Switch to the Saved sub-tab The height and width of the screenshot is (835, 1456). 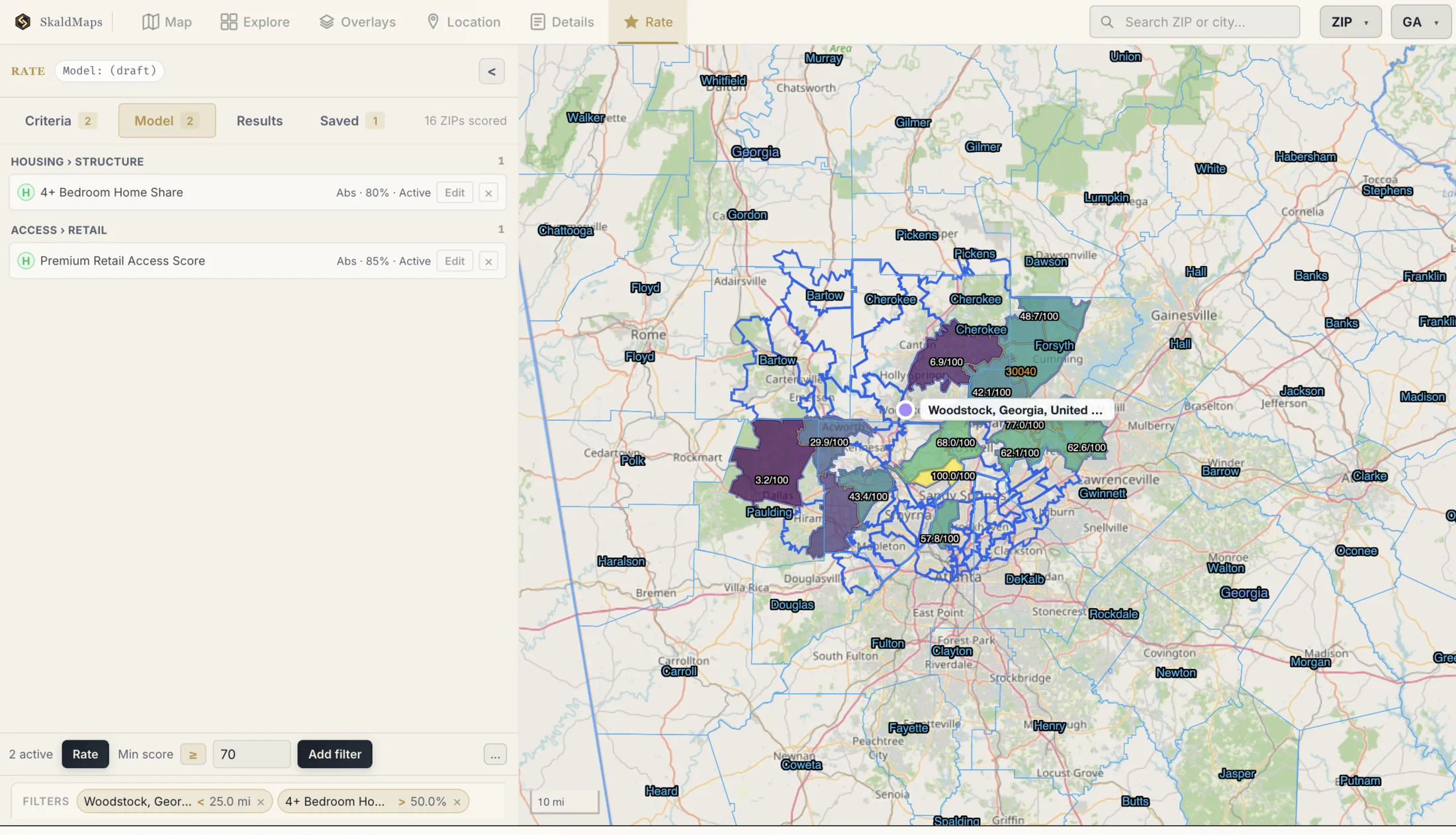[x=351, y=120]
